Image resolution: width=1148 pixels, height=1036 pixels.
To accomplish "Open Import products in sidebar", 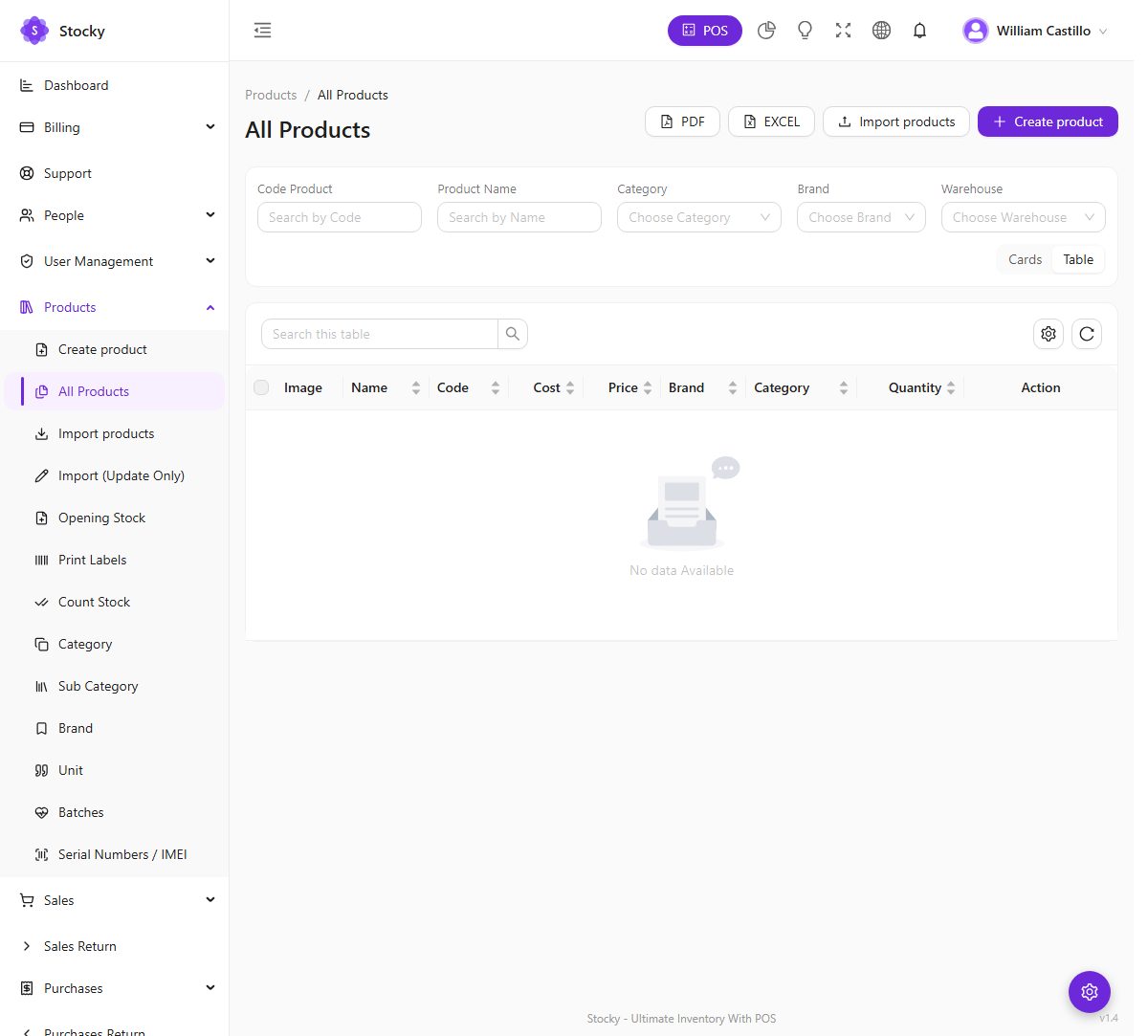I will [x=114, y=433].
